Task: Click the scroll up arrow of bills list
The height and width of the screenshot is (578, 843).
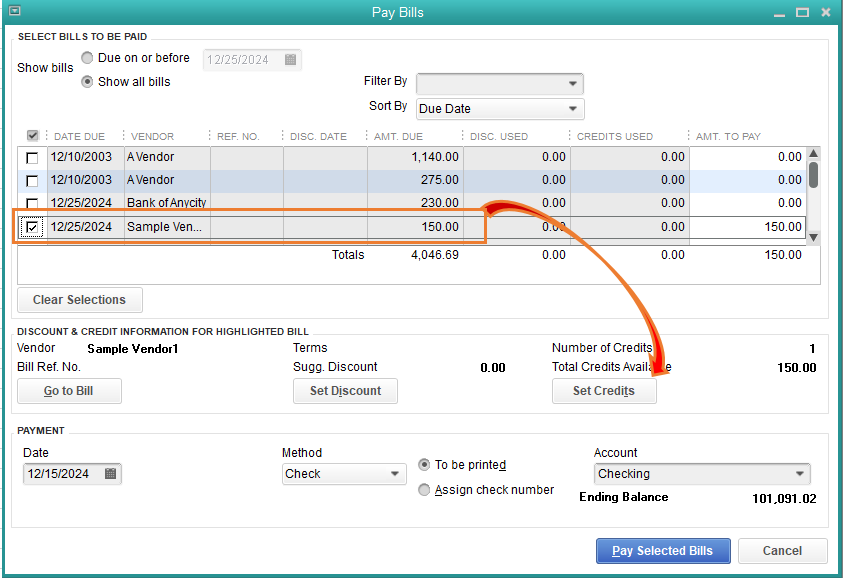Action: coord(814,154)
